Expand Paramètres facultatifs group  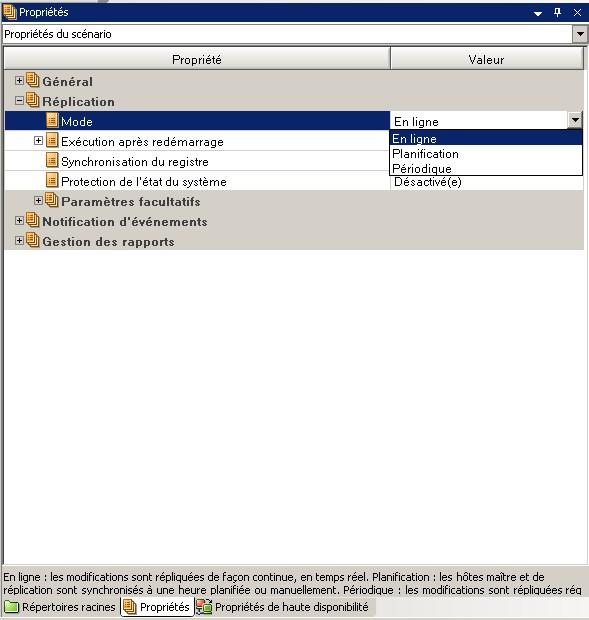coord(38,201)
